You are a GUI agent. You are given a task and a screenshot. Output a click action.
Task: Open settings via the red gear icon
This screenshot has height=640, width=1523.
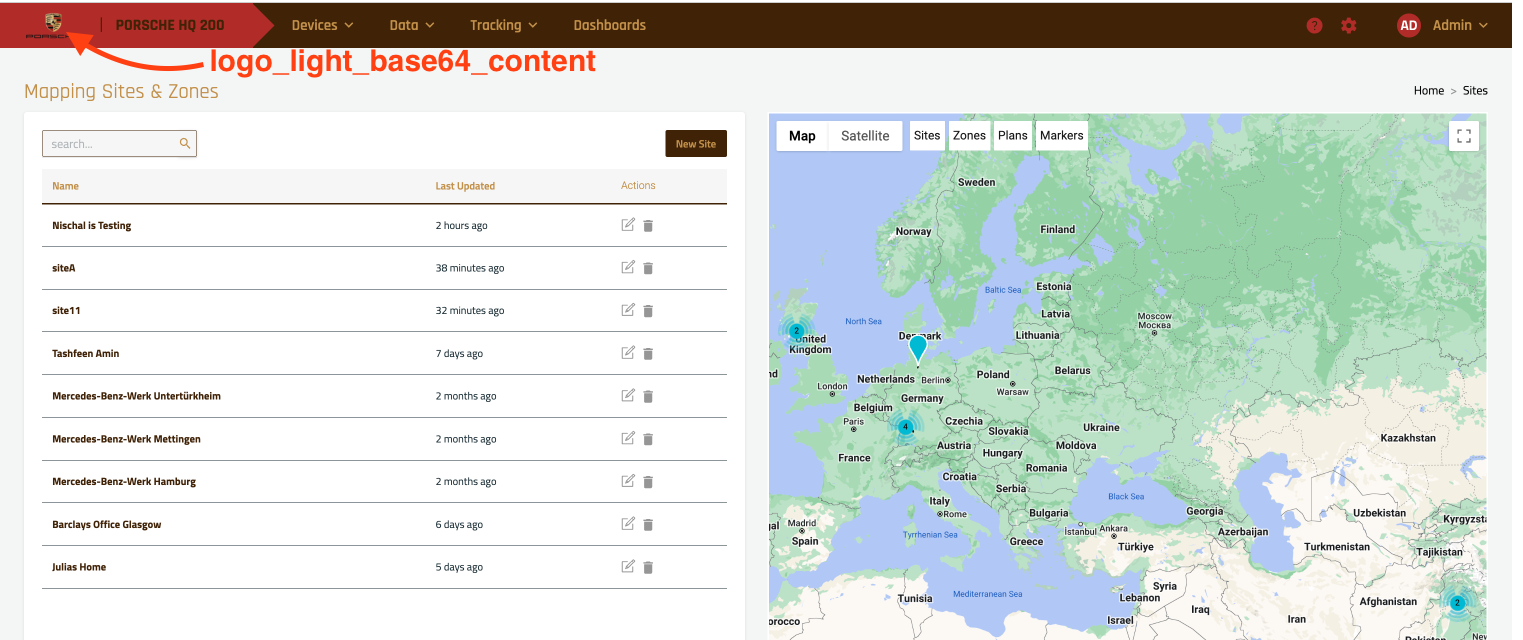[1349, 26]
